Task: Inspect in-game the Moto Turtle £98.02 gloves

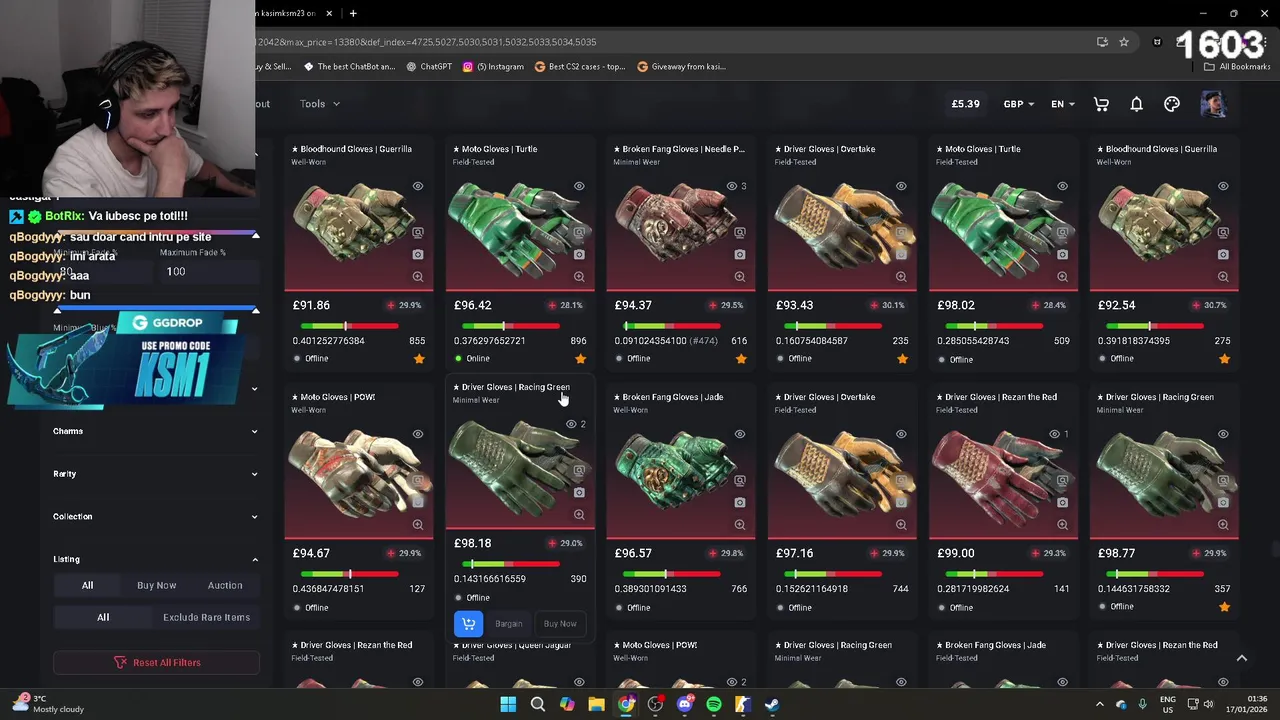Action: point(1062,232)
